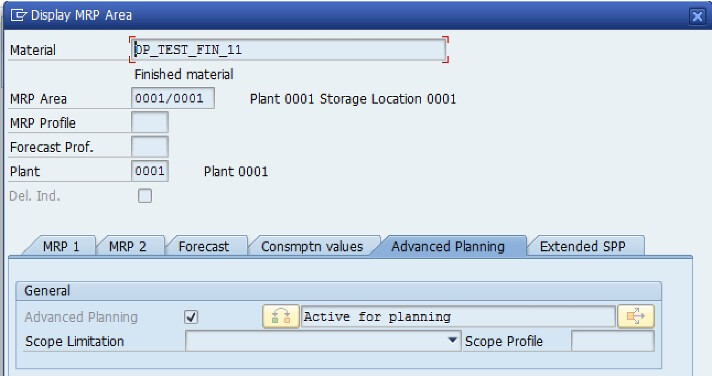Click the Plant field 0001
The width and height of the screenshot is (712, 376).
pos(150,171)
